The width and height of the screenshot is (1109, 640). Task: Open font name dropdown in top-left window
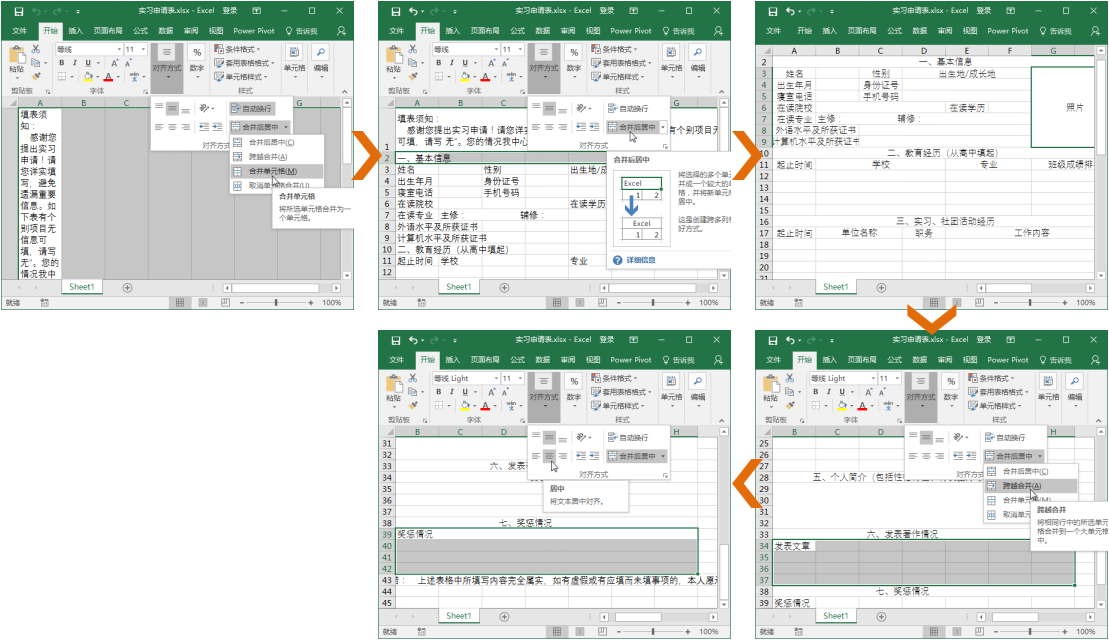(120, 50)
